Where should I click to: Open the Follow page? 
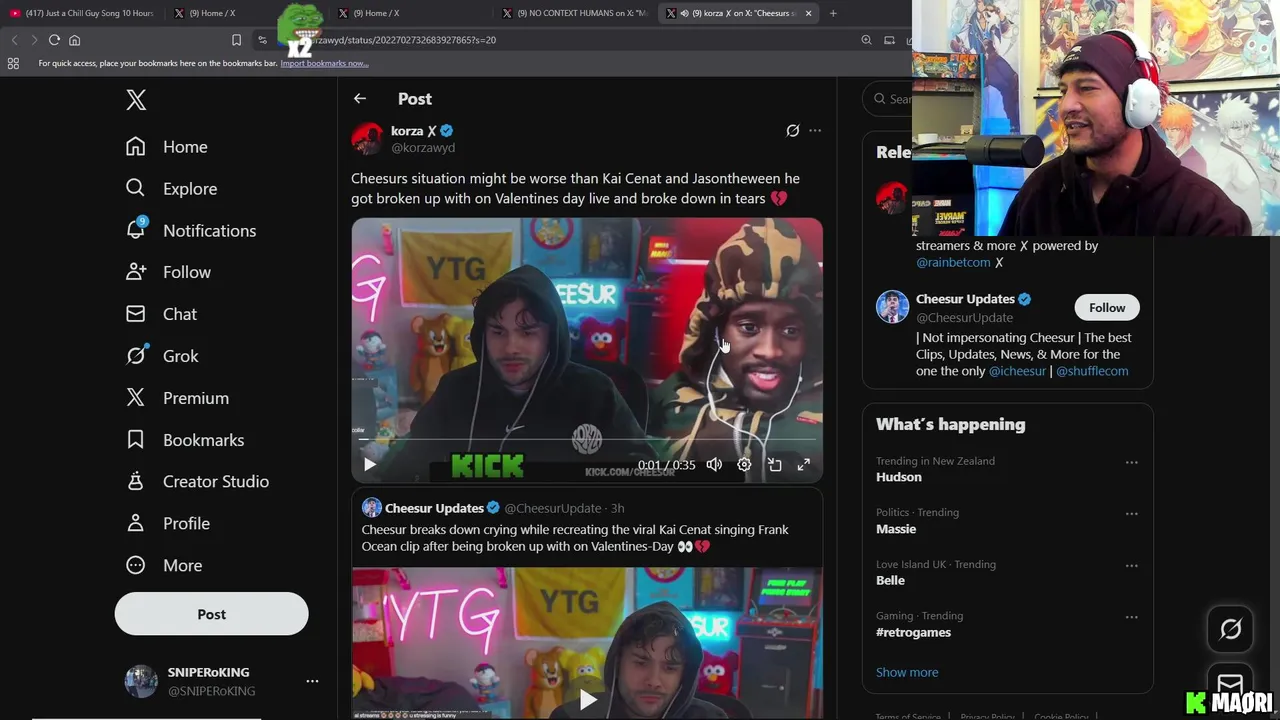pos(168,272)
